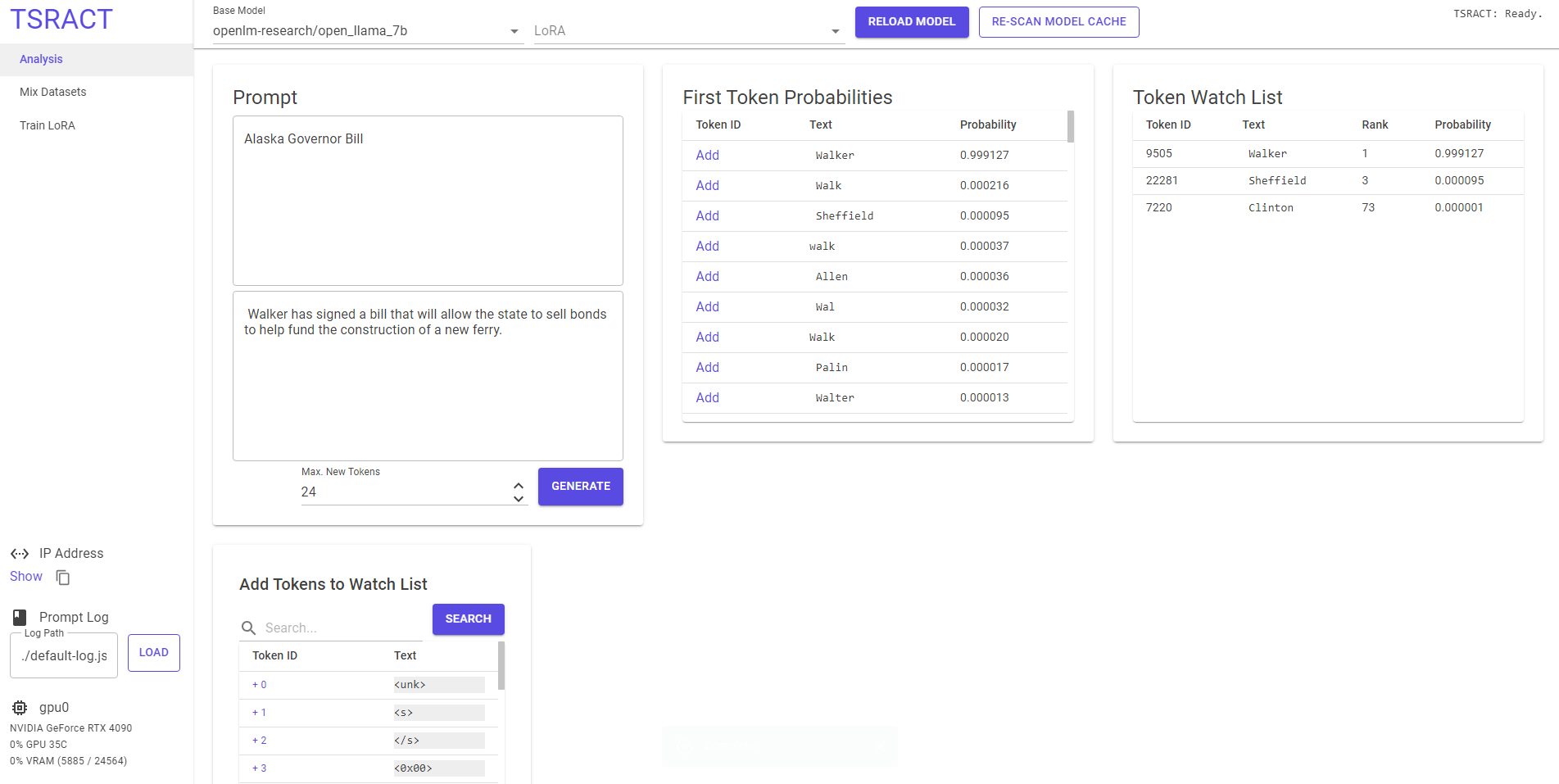Viewport: 1559px width, 784px height.
Task: Copy the IP address with the clipboard icon
Action: pos(63,578)
